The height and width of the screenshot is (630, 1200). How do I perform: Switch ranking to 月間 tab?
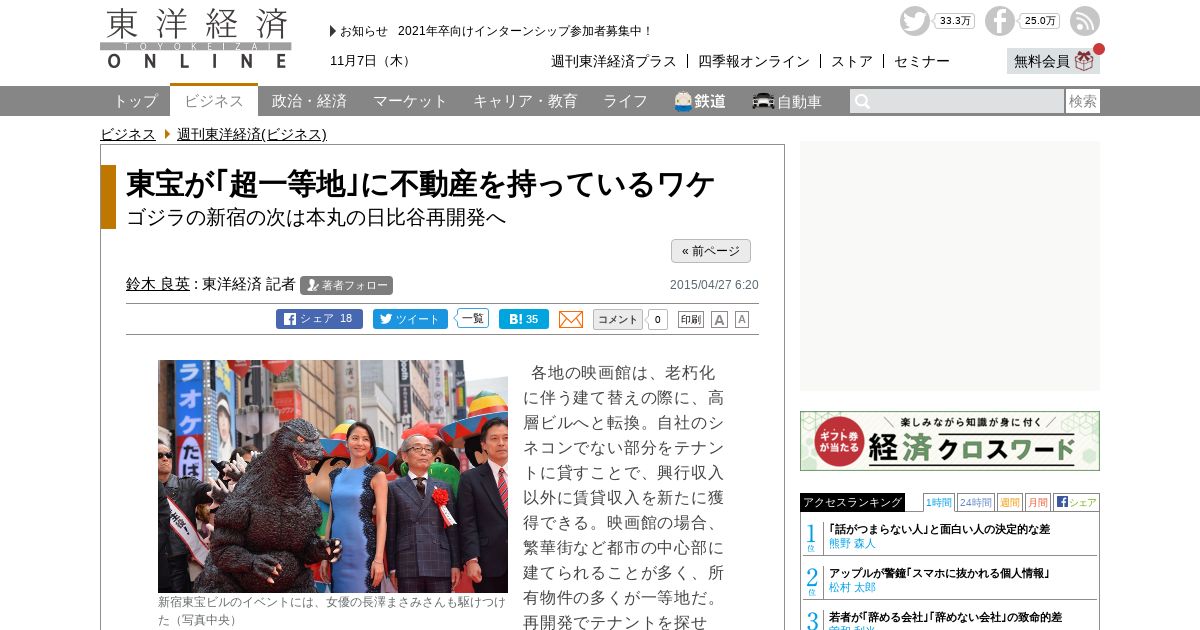point(1038,502)
